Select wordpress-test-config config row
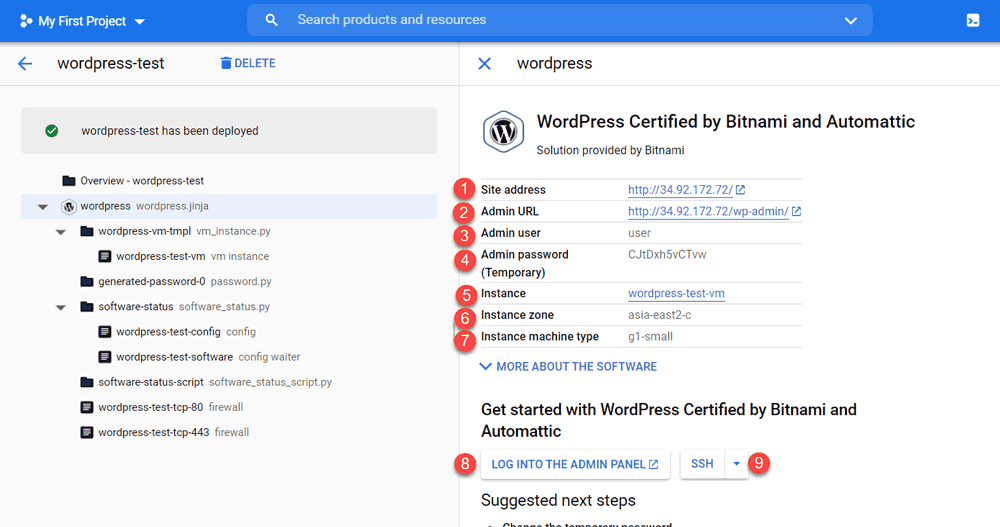This screenshot has height=527, width=1000. coord(177,332)
